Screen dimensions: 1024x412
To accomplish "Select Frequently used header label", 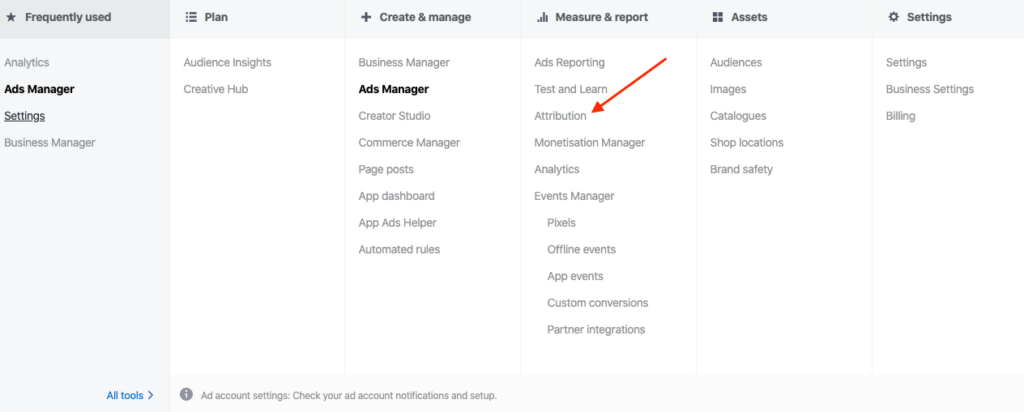I will pyautogui.click(x=68, y=18).
